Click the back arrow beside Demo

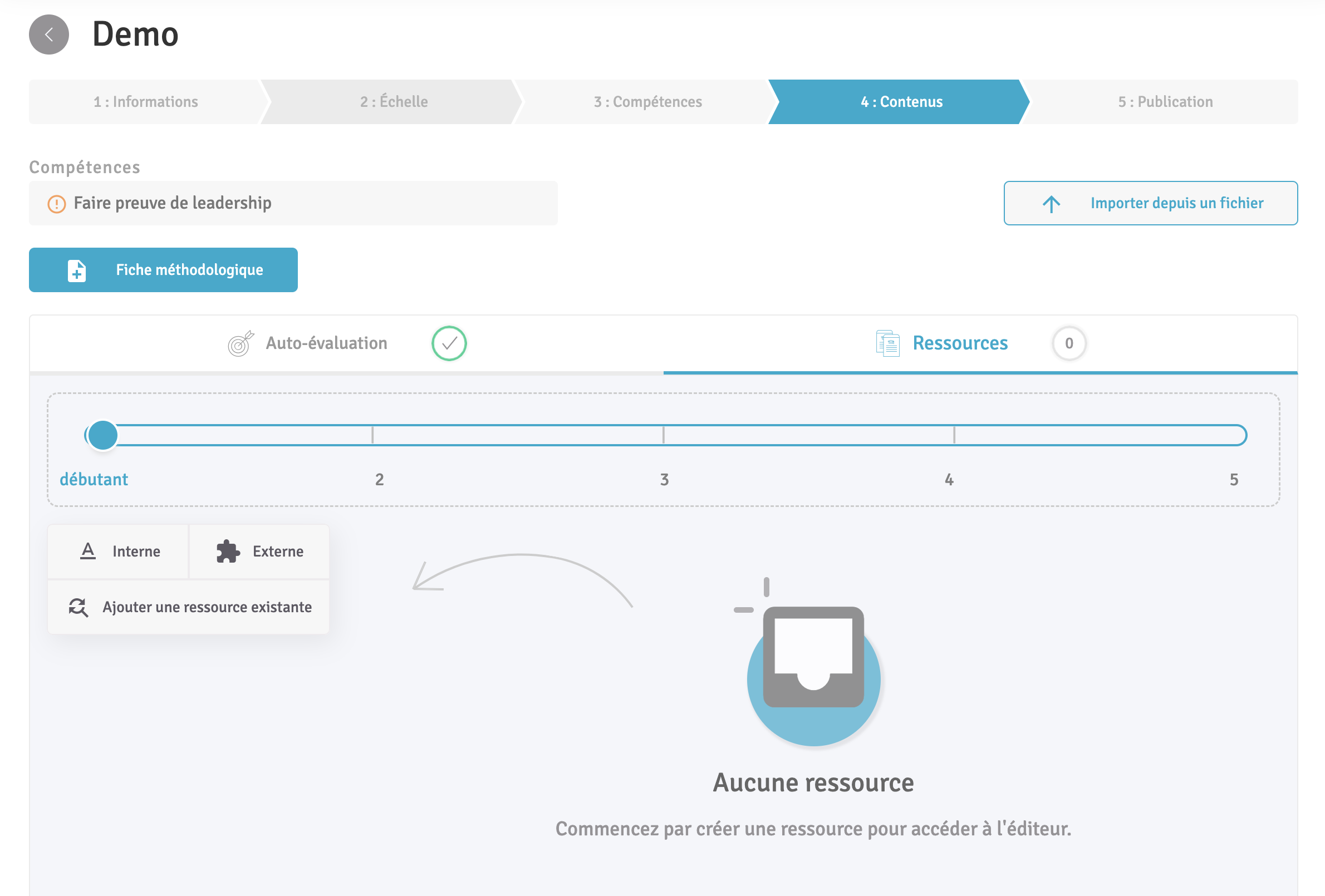(49, 35)
